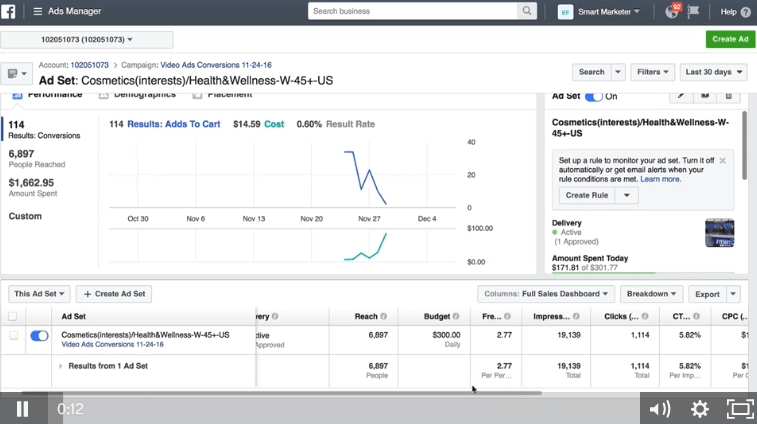This screenshot has width=757, height=424.
Task: Click the side panel vertical scrollbar
Action: click(x=744, y=145)
